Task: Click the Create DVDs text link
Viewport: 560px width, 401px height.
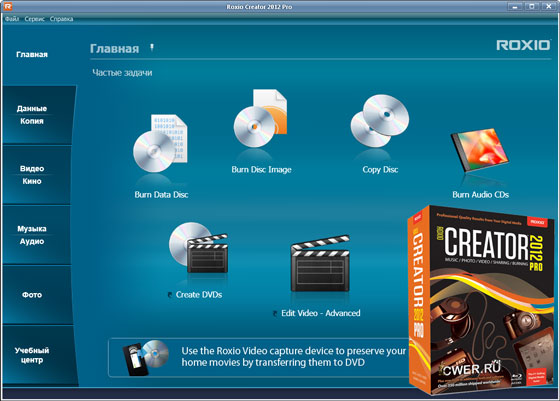Action: click(x=199, y=295)
